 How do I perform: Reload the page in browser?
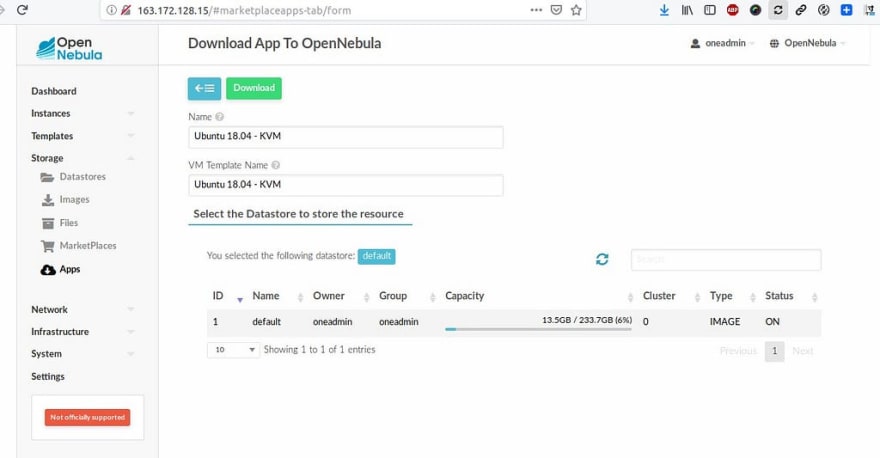pyautogui.click(x=22, y=10)
